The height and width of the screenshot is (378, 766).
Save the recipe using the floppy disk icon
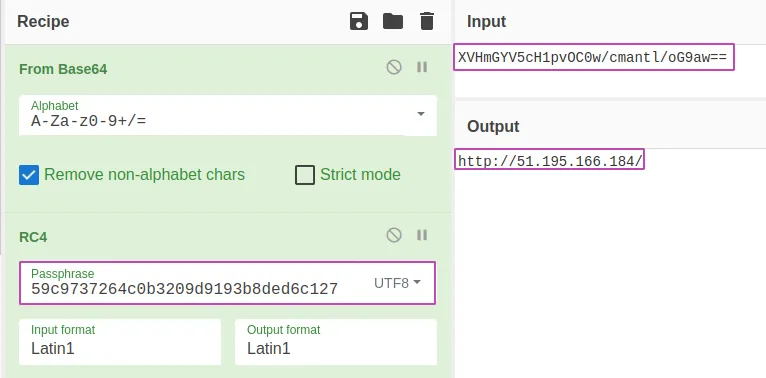[359, 21]
